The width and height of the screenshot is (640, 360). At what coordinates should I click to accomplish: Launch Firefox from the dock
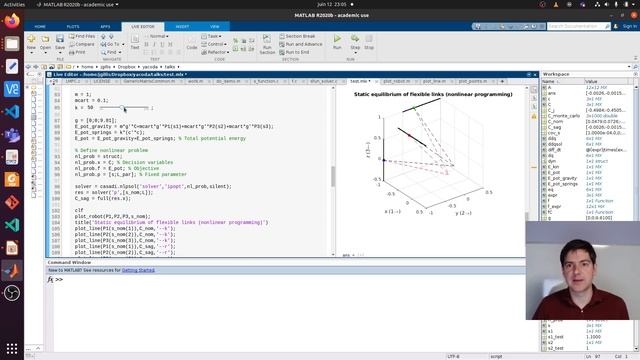[12, 21]
